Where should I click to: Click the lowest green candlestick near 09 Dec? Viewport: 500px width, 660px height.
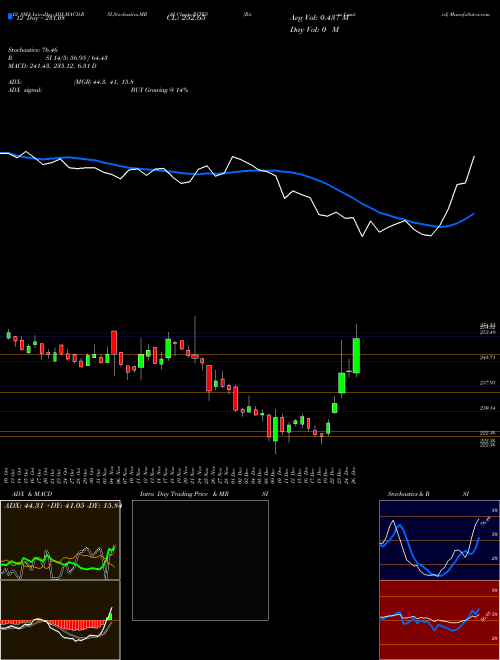276,429
